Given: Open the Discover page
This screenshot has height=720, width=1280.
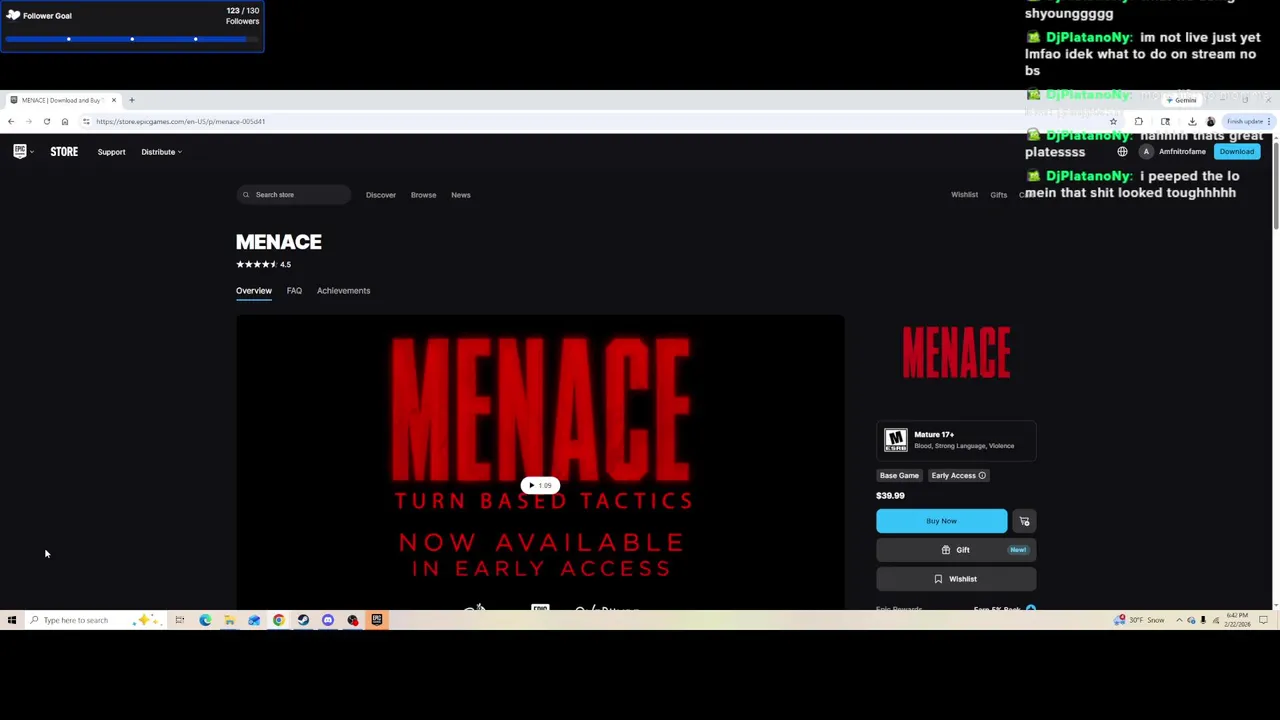Looking at the screenshot, I should point(381,195).
